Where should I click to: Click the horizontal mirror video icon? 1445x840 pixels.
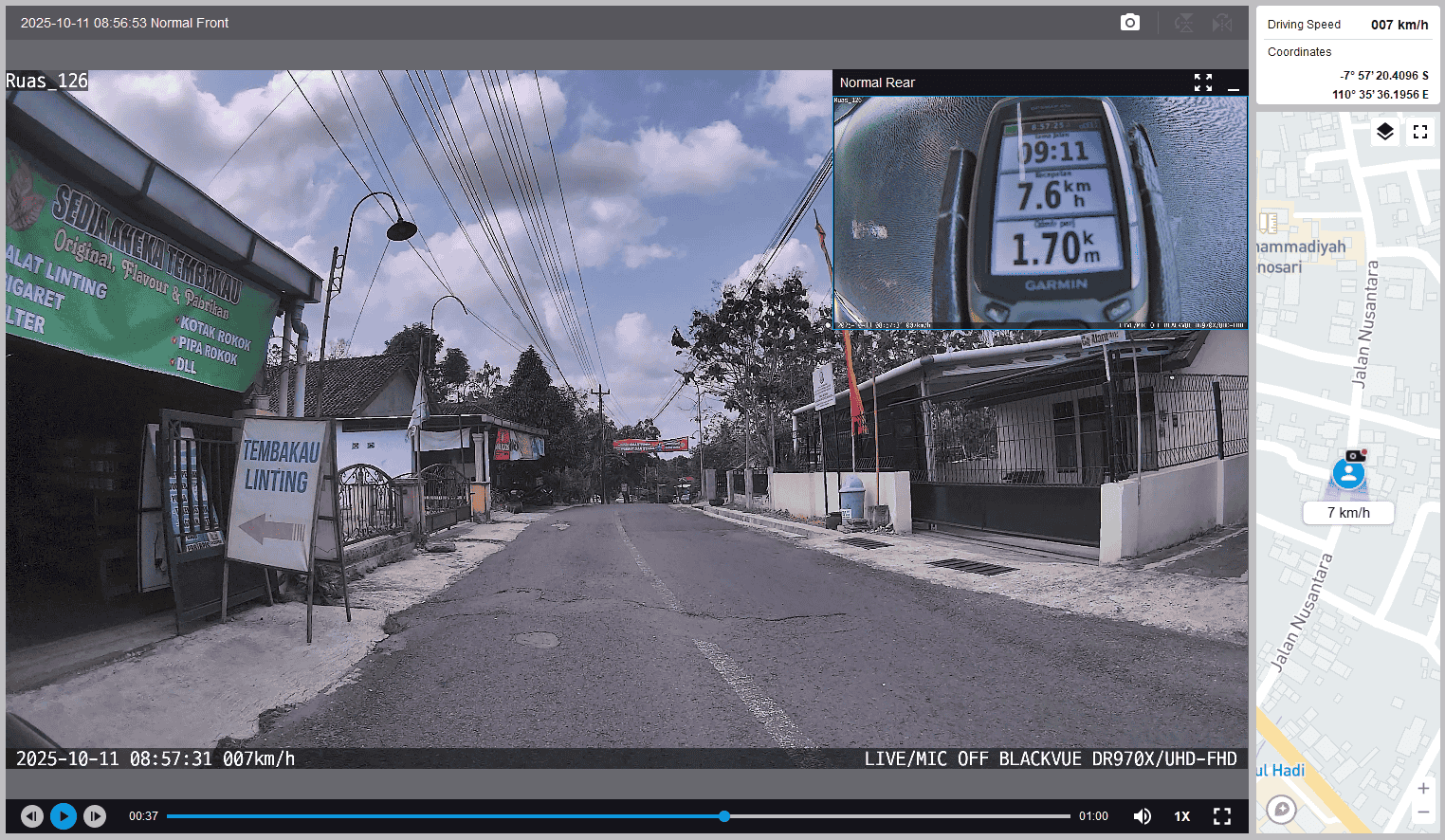point(1222,23)
